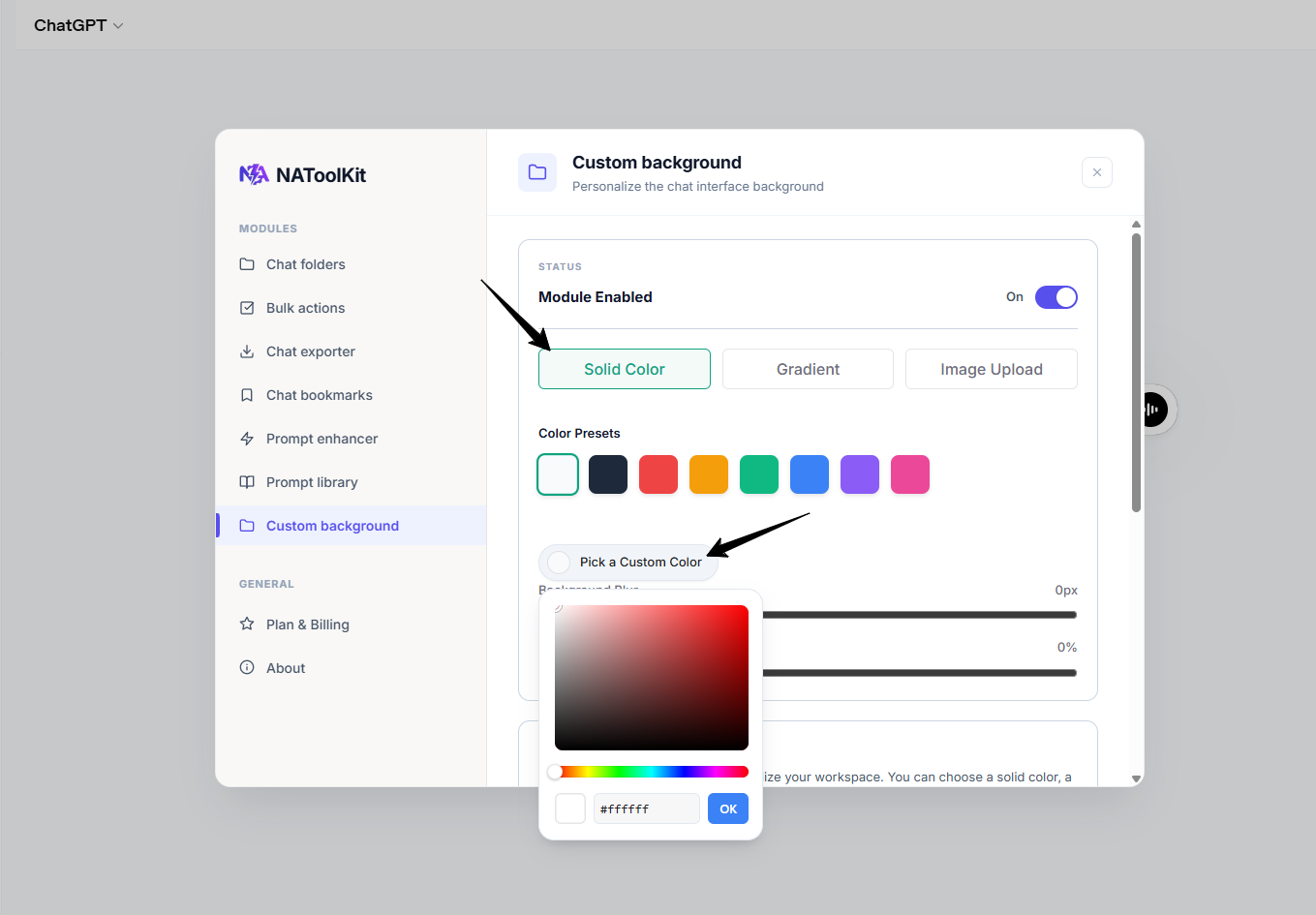Select the Solid Color tab
This screenshot has width=1316, height=915.
pyautogui.click(x=625, y=369)
